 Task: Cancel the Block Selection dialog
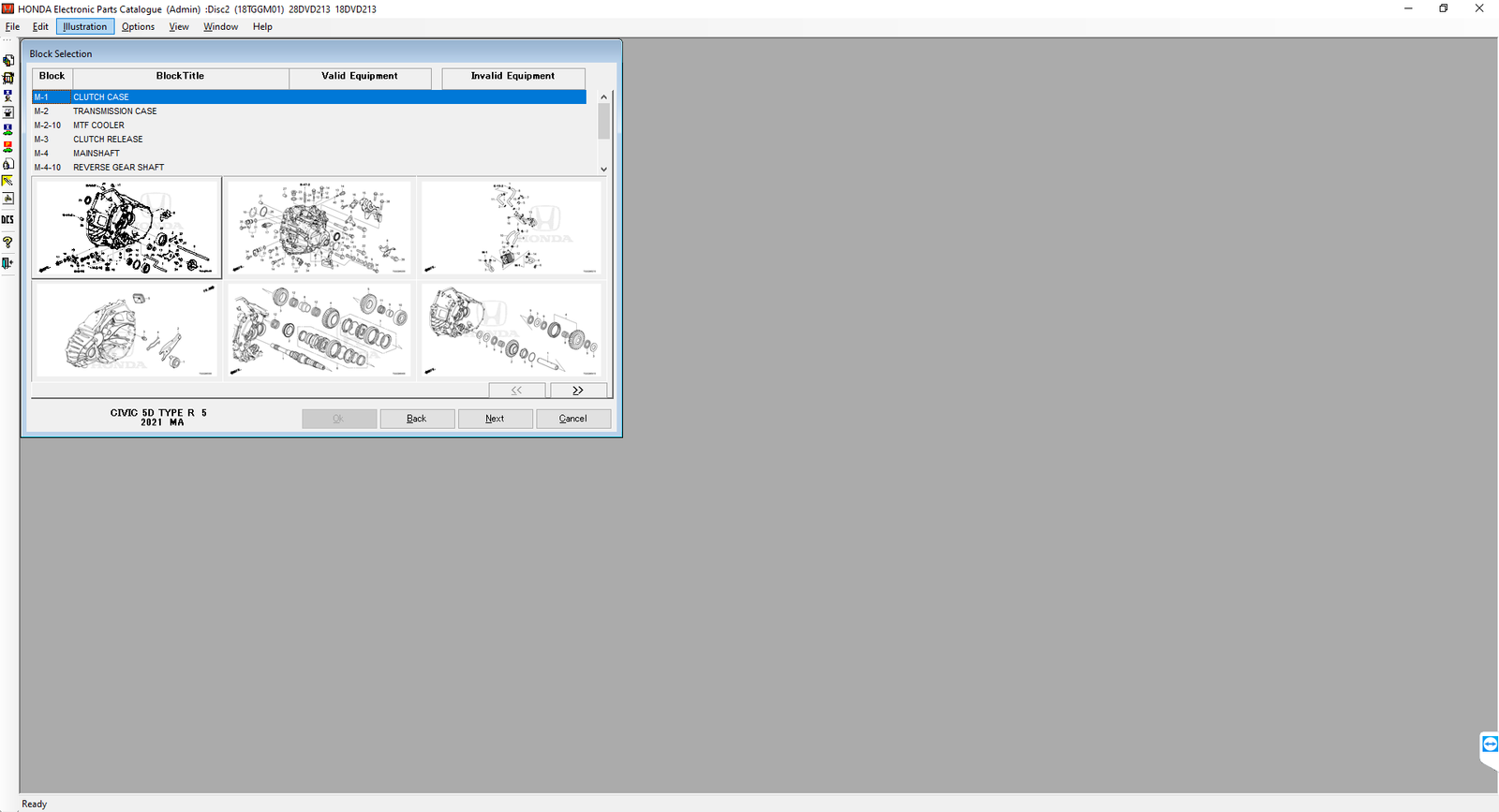(573, 419)
